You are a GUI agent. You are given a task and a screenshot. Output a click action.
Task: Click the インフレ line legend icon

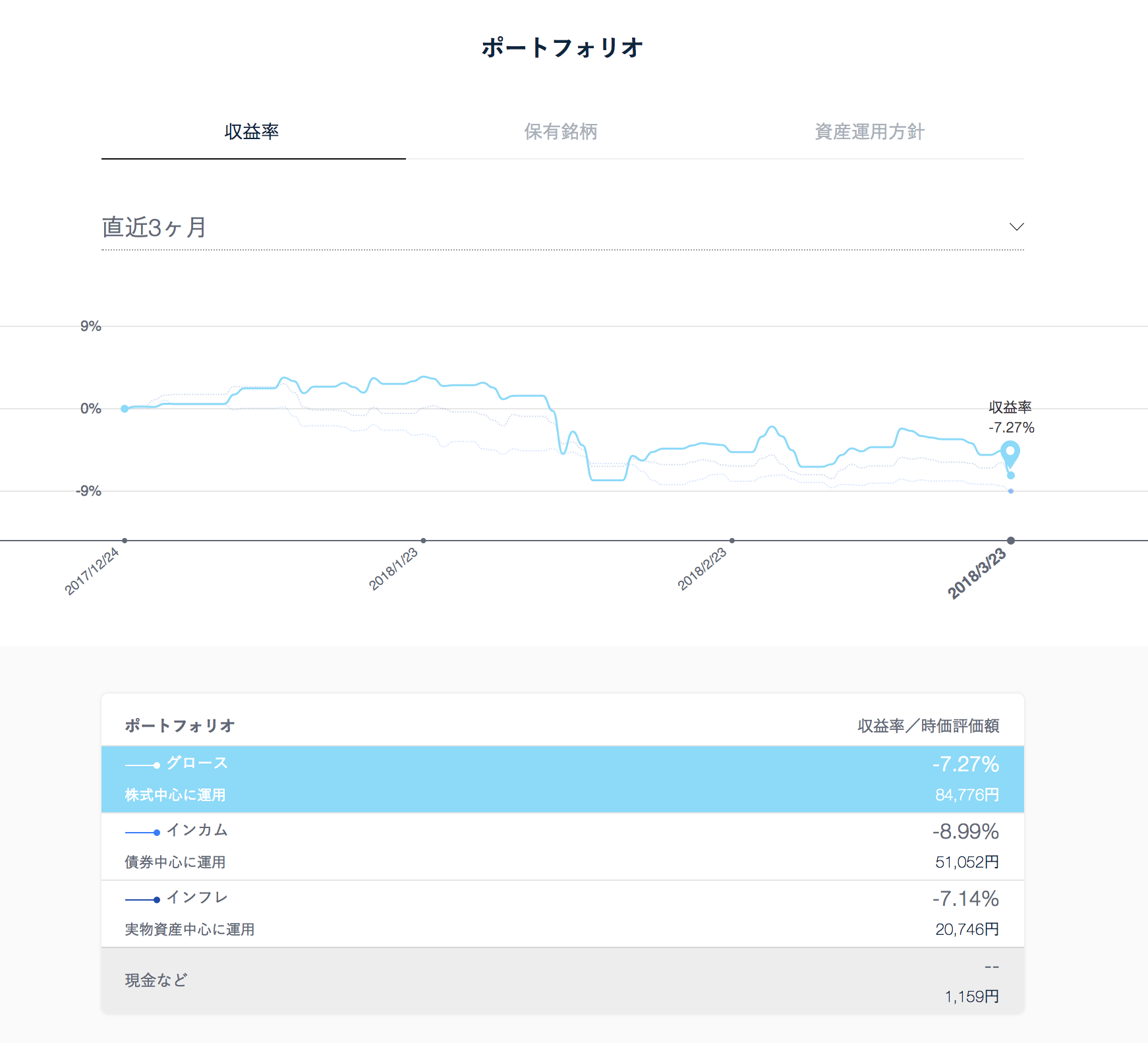click(142, 899)
